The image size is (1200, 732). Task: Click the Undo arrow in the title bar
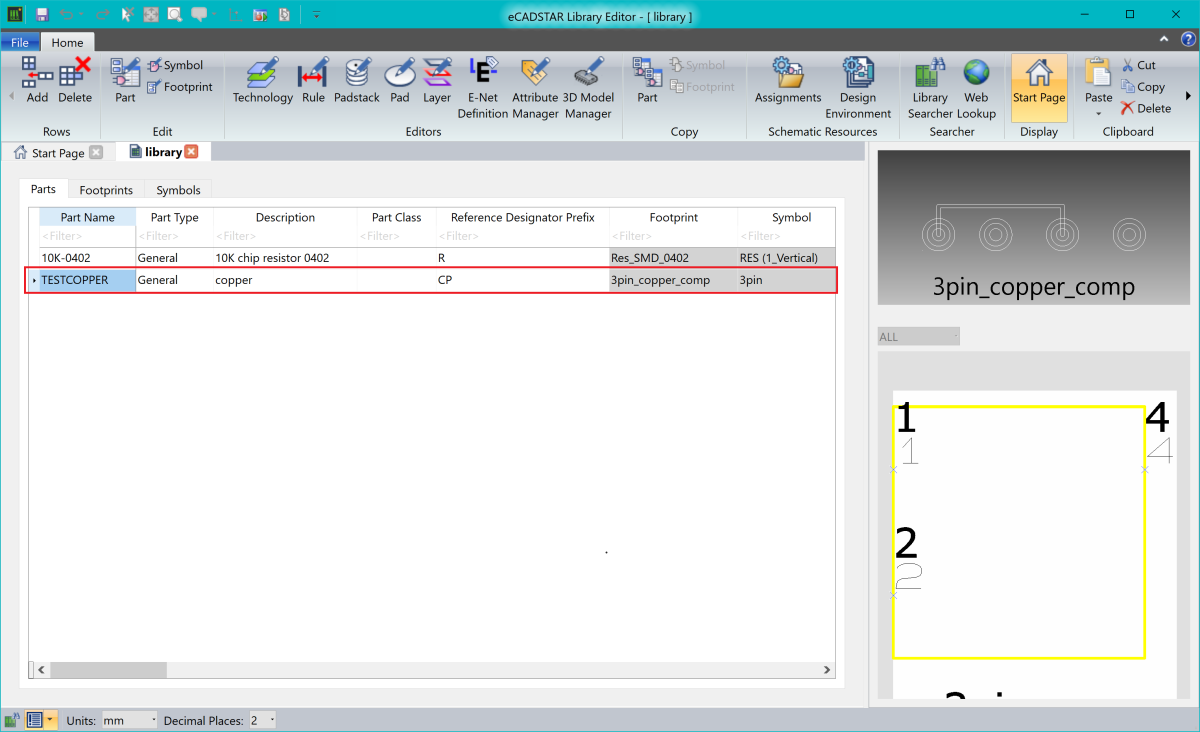tap(66, 15)
